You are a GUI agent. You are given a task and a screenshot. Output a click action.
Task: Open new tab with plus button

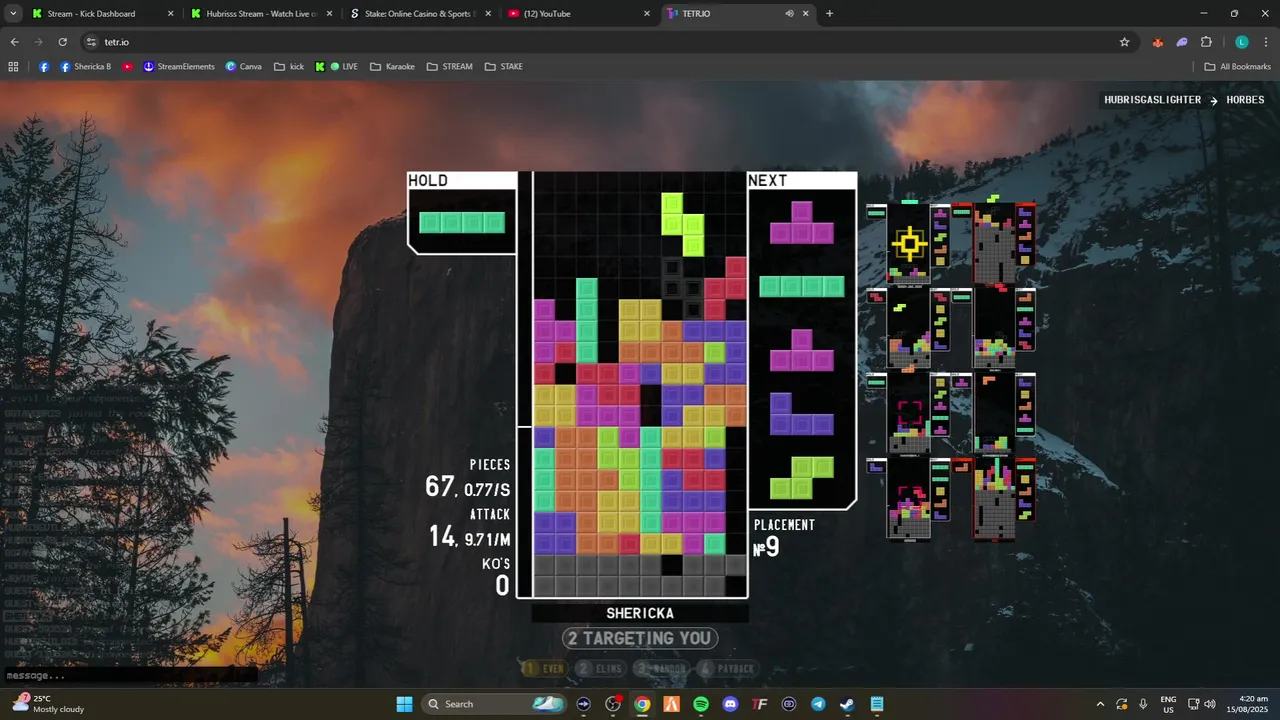pos(829,14)
